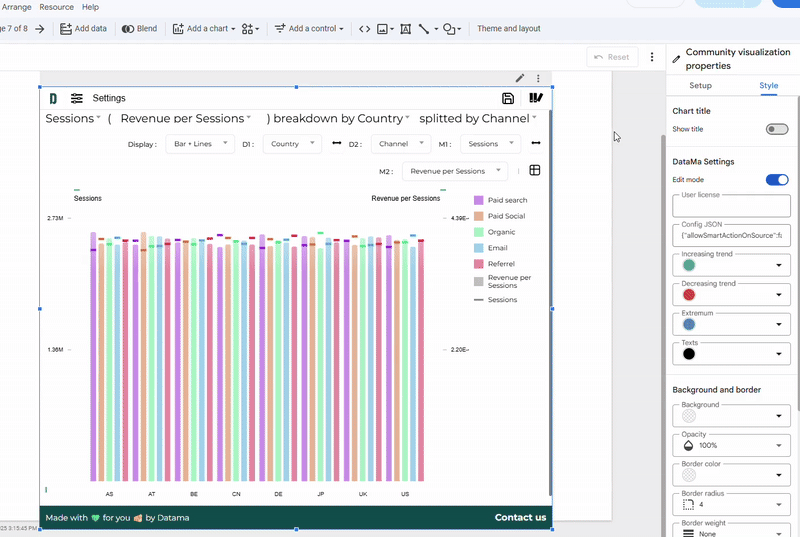Open the D2 Channel dropdown
800x537 pixels.
coord(403,144)
